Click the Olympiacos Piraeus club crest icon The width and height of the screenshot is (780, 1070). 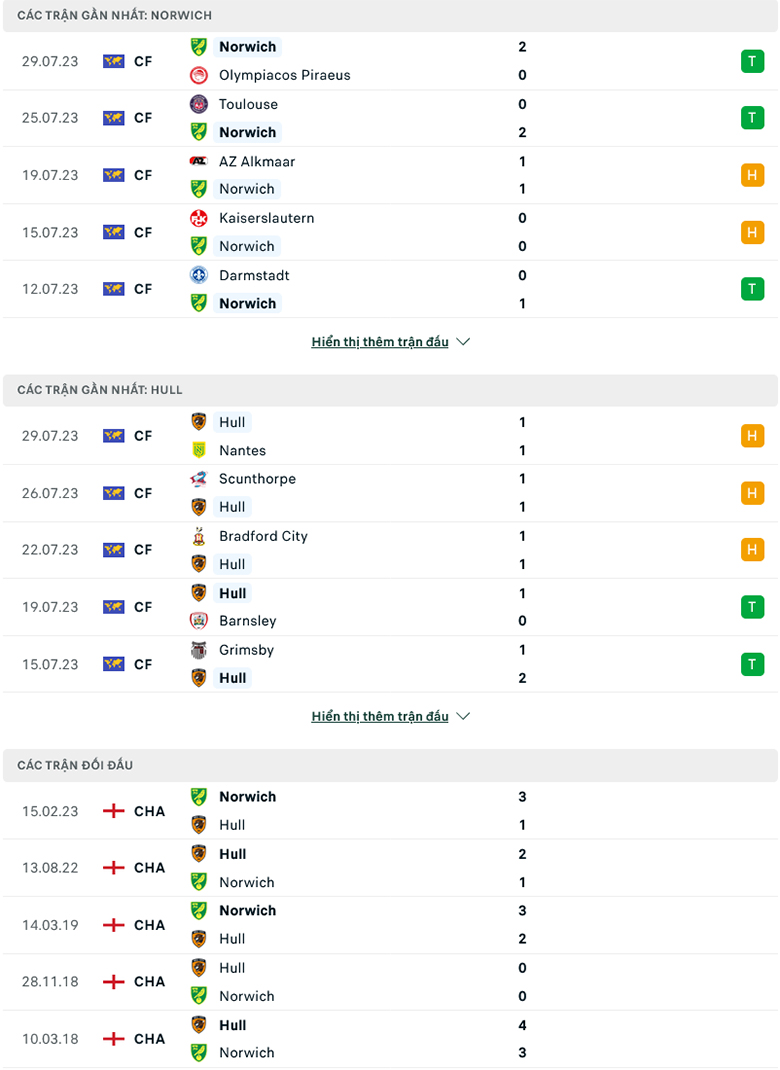[x=198, y=75]
